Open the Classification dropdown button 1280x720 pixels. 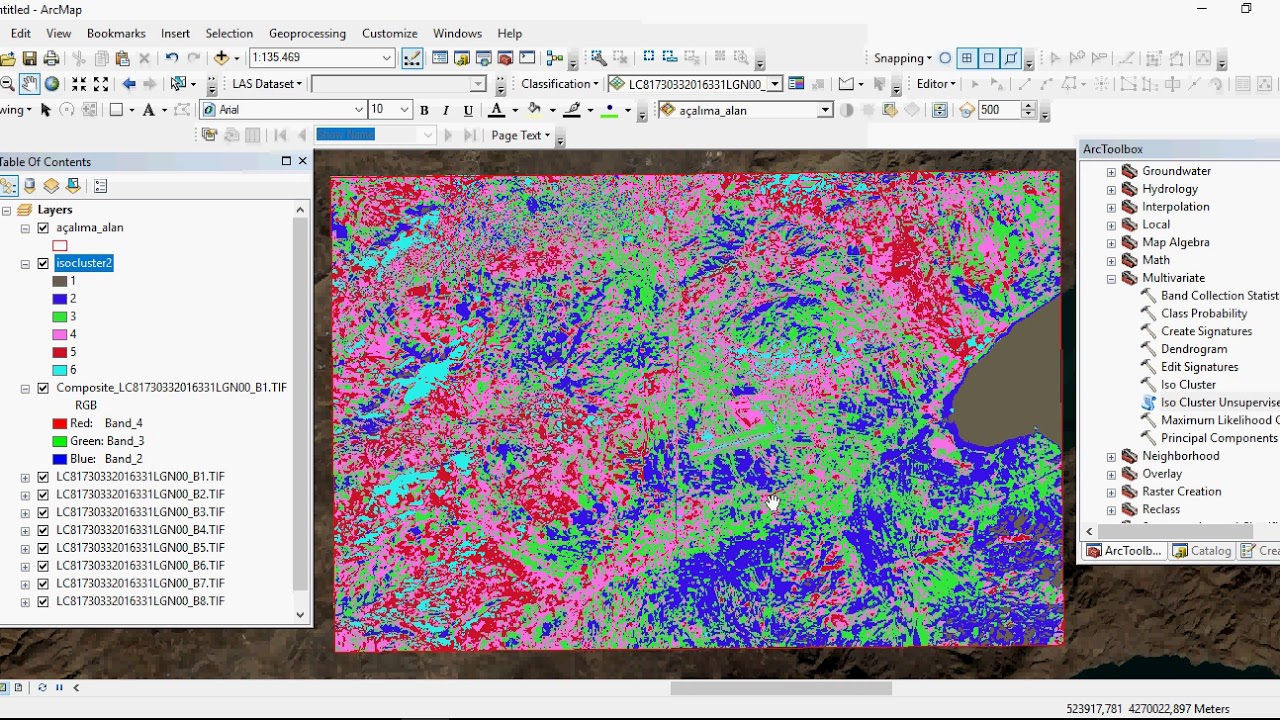tap(560, 84)
